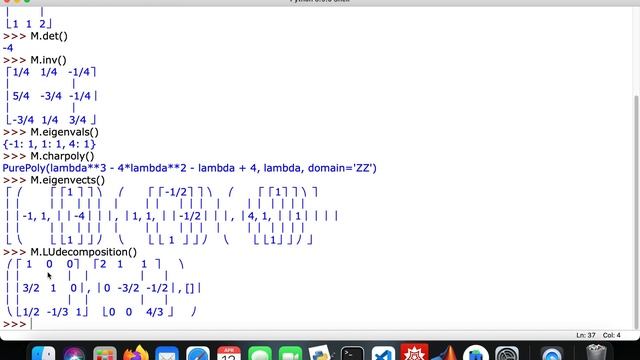Click '-1/3' in the lower matrix
The image size is (640, 360).
(x=58, y=312)
